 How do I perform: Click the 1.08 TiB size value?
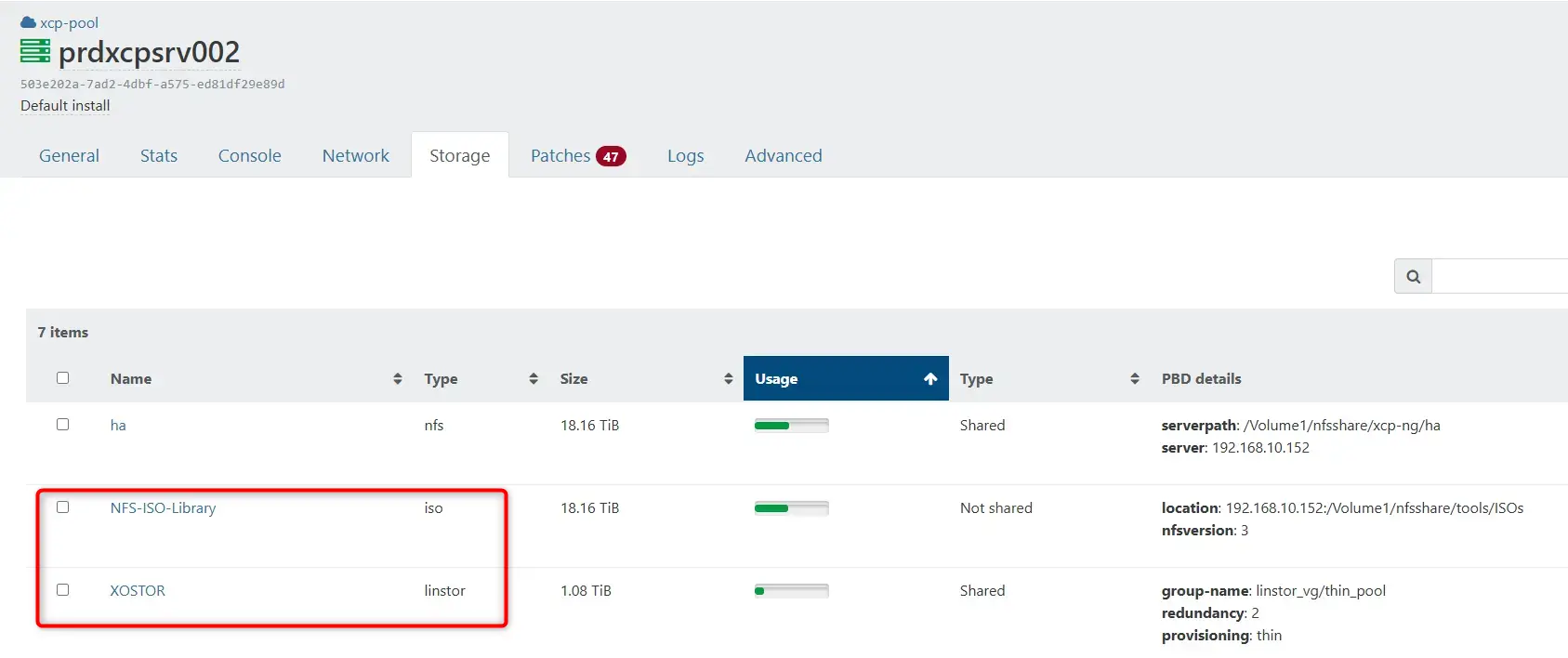tap(586, 590)
